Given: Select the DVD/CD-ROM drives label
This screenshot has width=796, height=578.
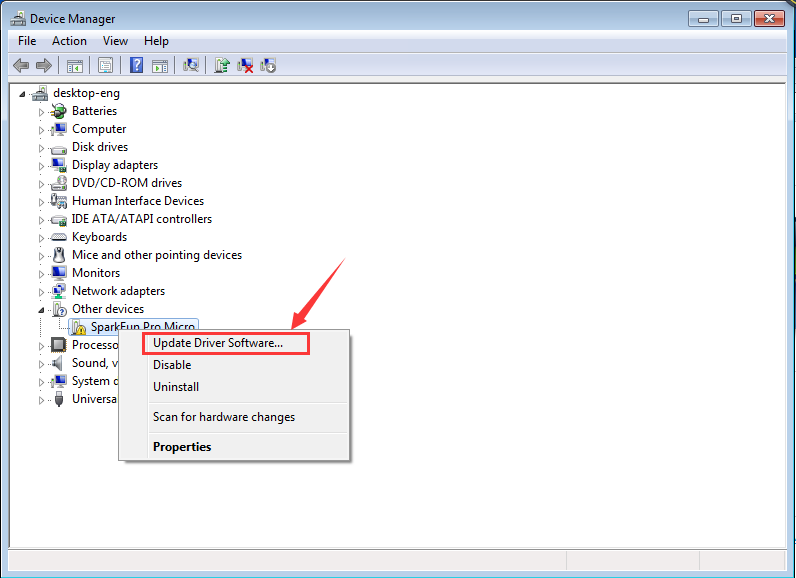Looking at the screenshot, I should 127,183.
